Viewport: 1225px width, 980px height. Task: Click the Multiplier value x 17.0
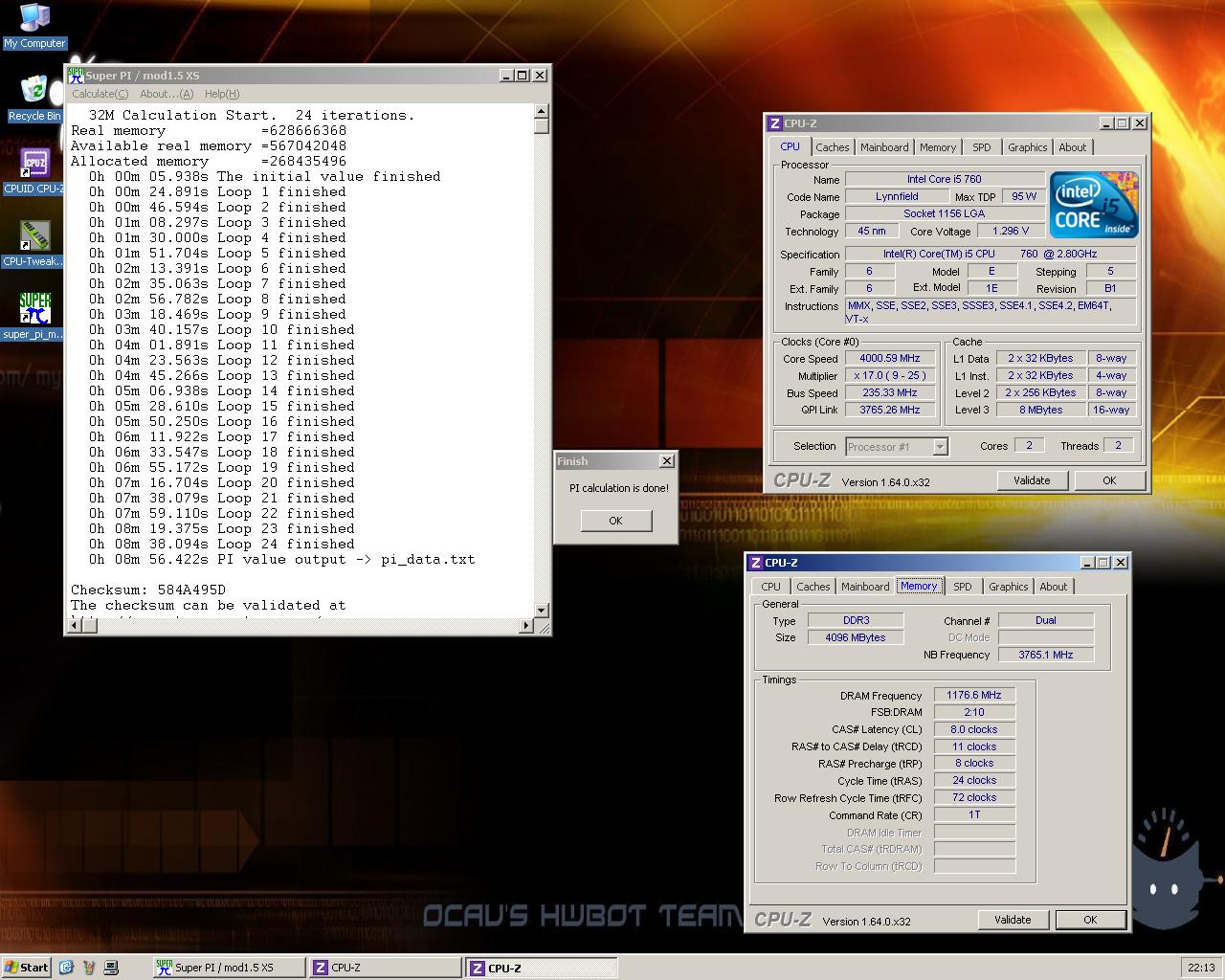click(x=890, y=375)
